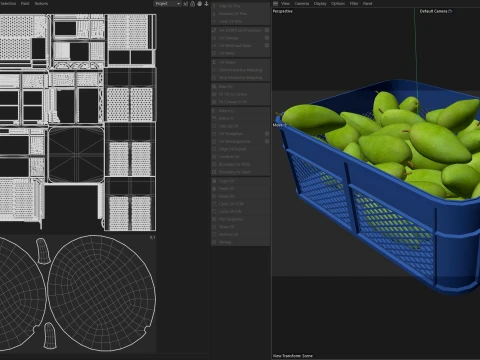Click the Mirror U command icon

pyautogui.click(x=214, y=110)
